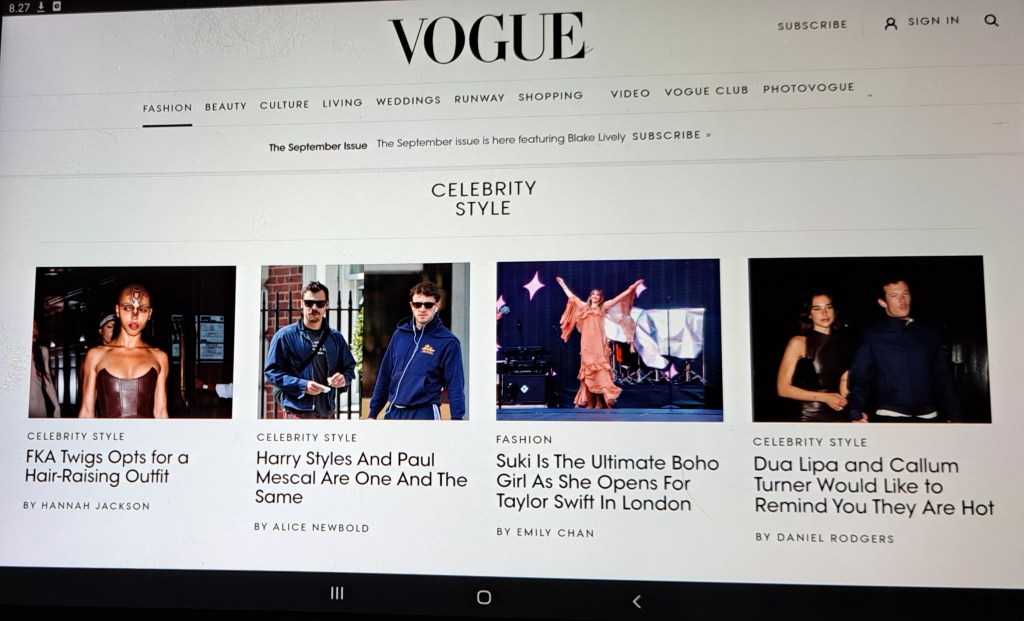Click Sign In text link

coord(933,21)
